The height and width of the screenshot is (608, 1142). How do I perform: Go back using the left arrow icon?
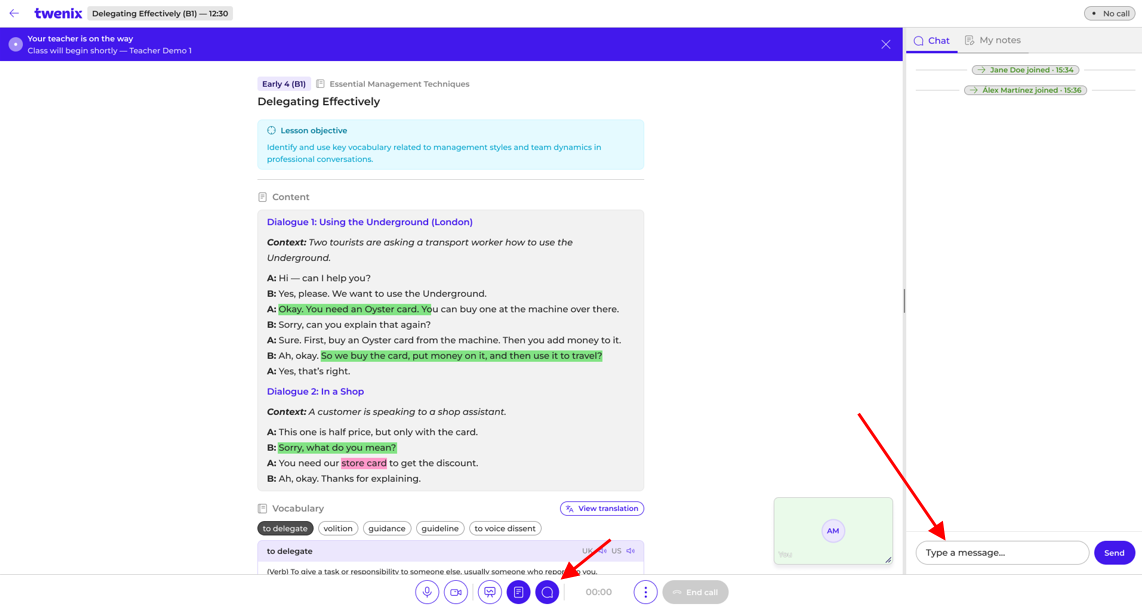click(14, 13)
